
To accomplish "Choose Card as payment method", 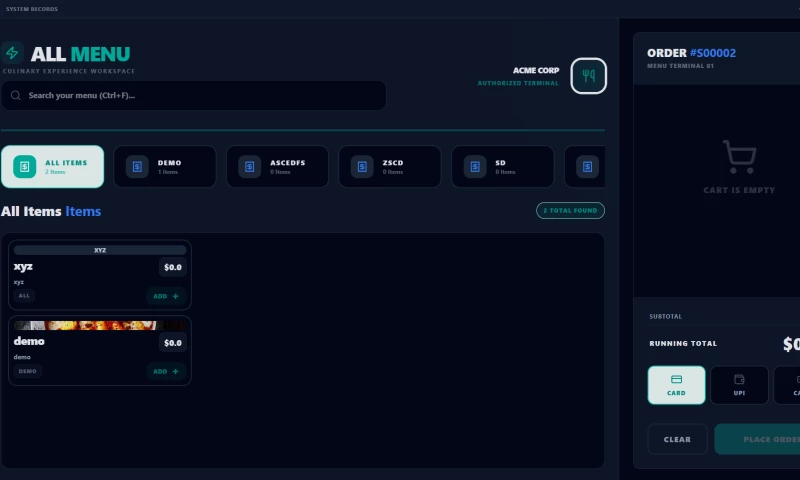I will click(677, 385).
